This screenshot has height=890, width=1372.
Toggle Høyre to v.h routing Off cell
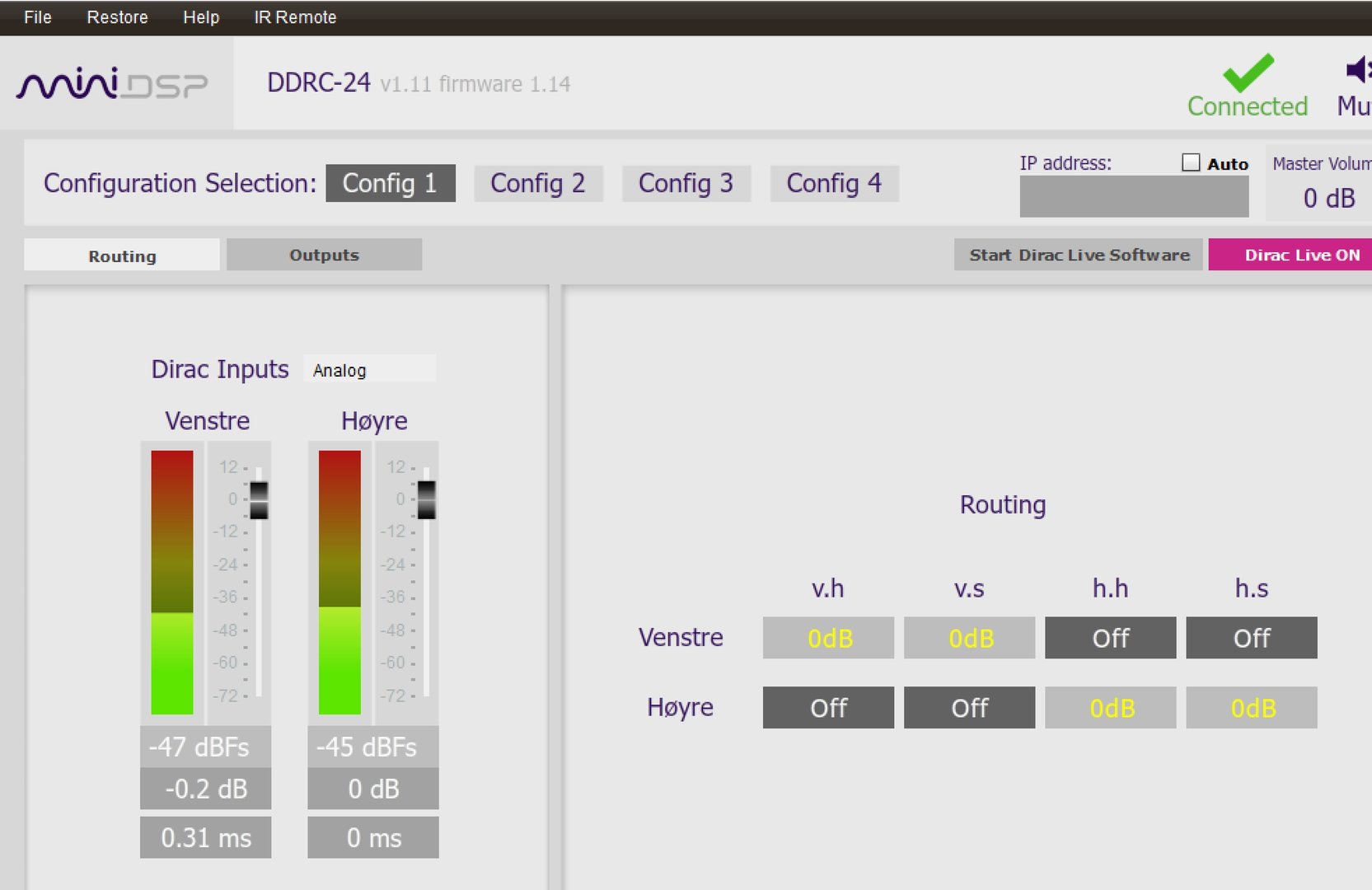coord(828,707)
